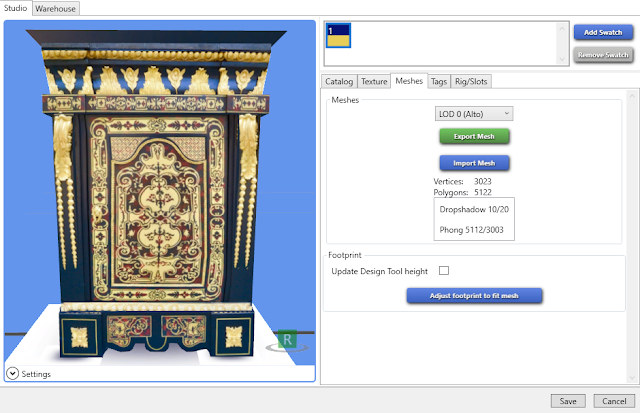Open the LOD 0 (Alto) dropdown

(x=474, y=114)
